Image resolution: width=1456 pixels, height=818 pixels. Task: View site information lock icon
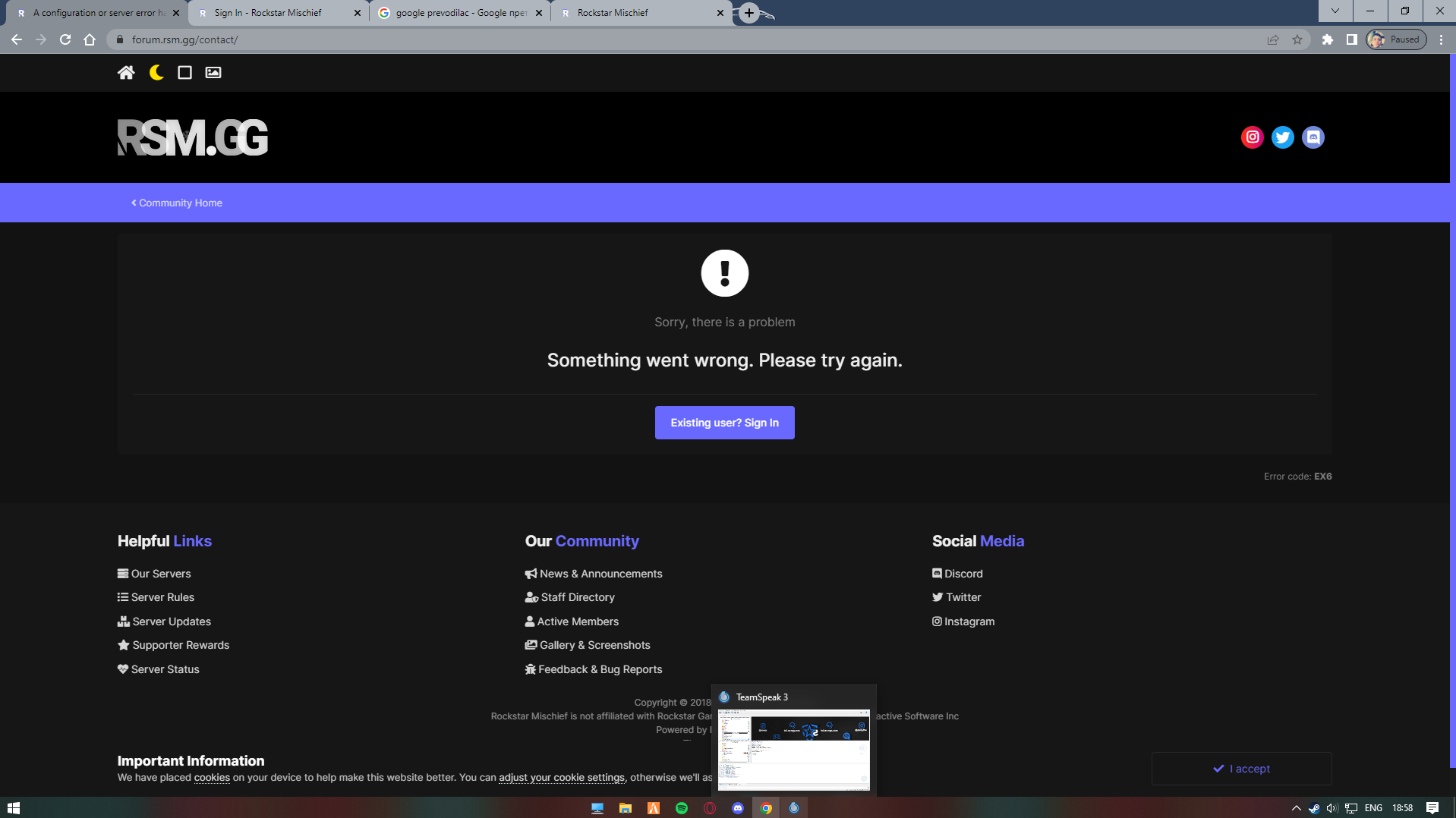(x=120, y=39)
